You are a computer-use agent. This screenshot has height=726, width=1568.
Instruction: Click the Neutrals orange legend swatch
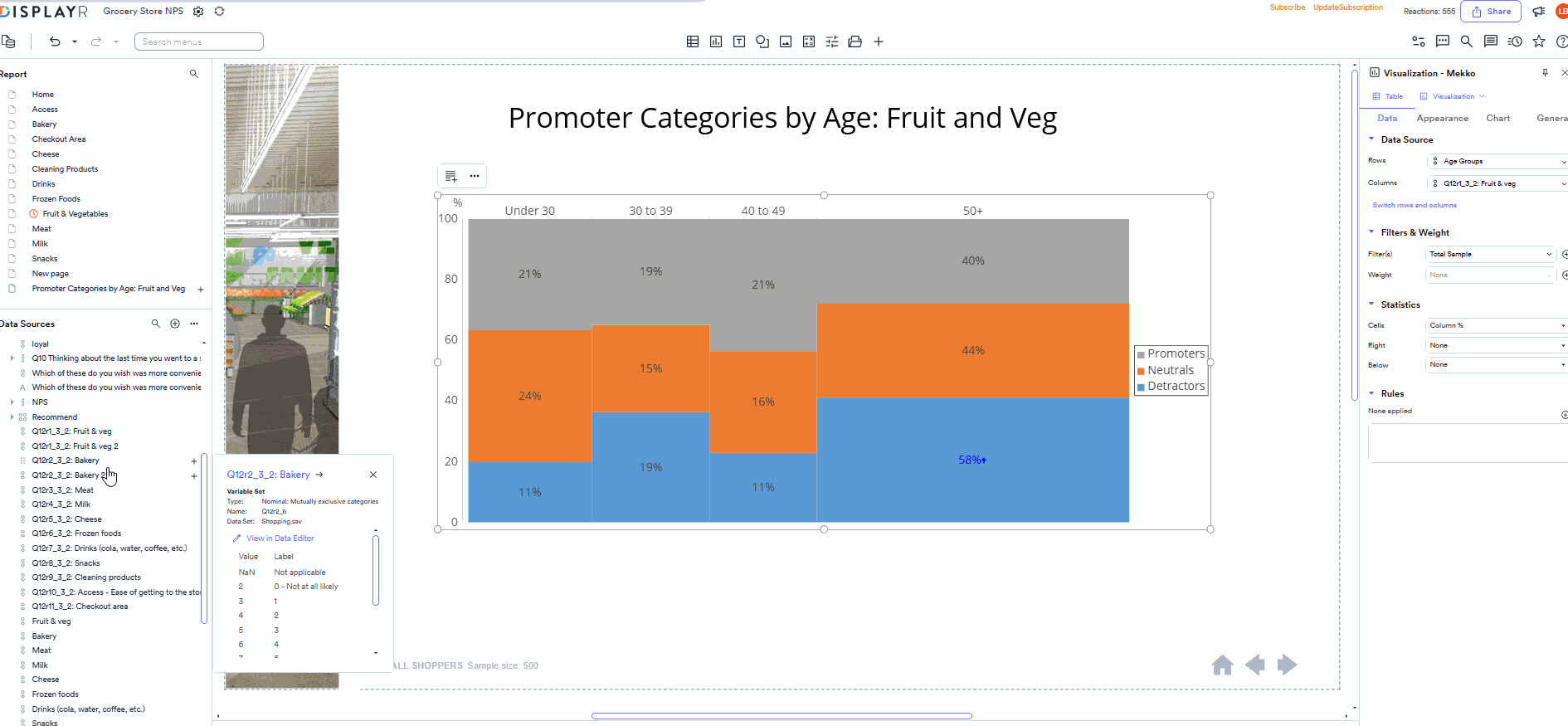click(1141, 371)
